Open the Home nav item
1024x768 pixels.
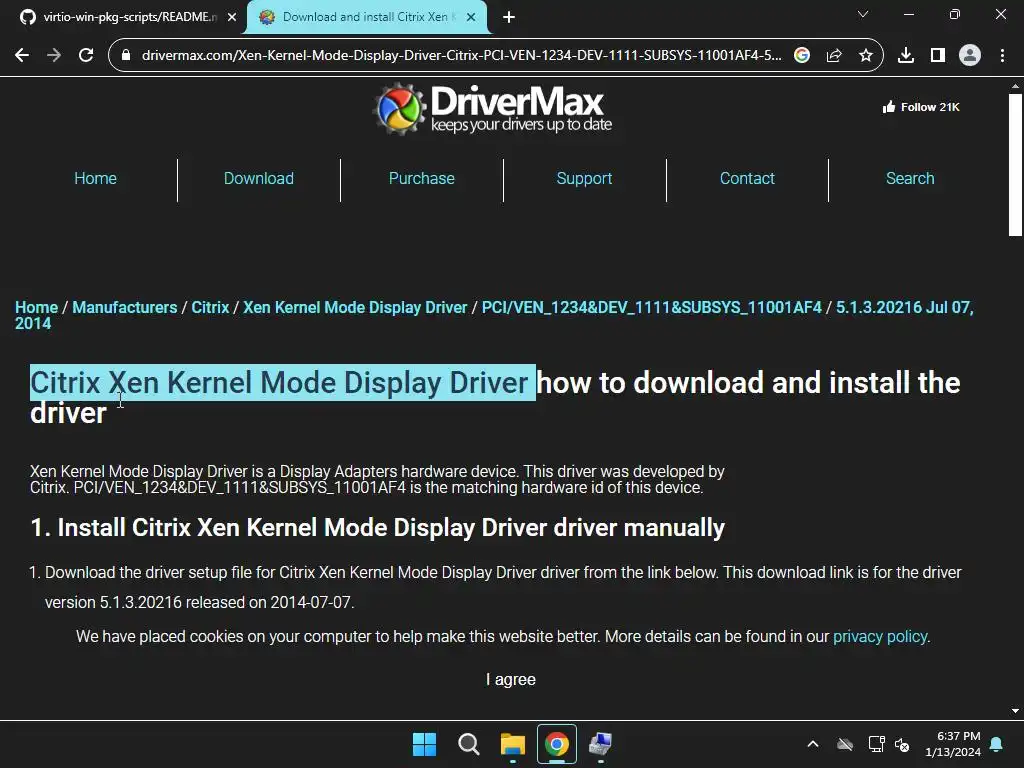tap(95, 178)
